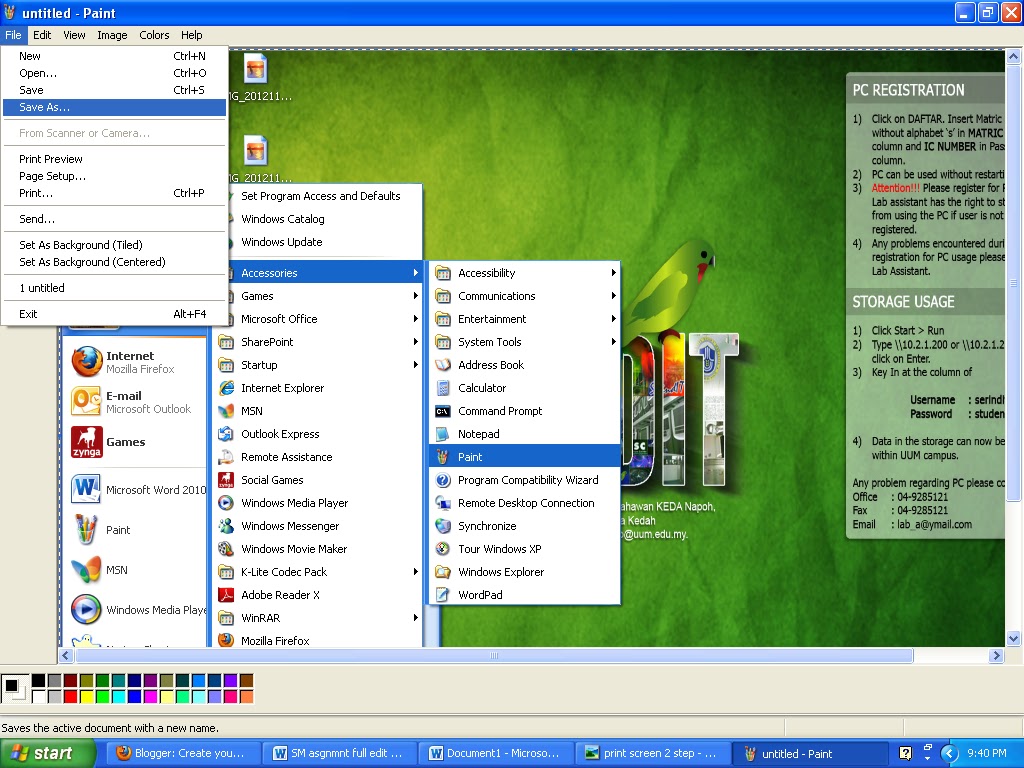Expand the Accessories submenu arrow
The image size is (1024, 768).
point(415,273)
